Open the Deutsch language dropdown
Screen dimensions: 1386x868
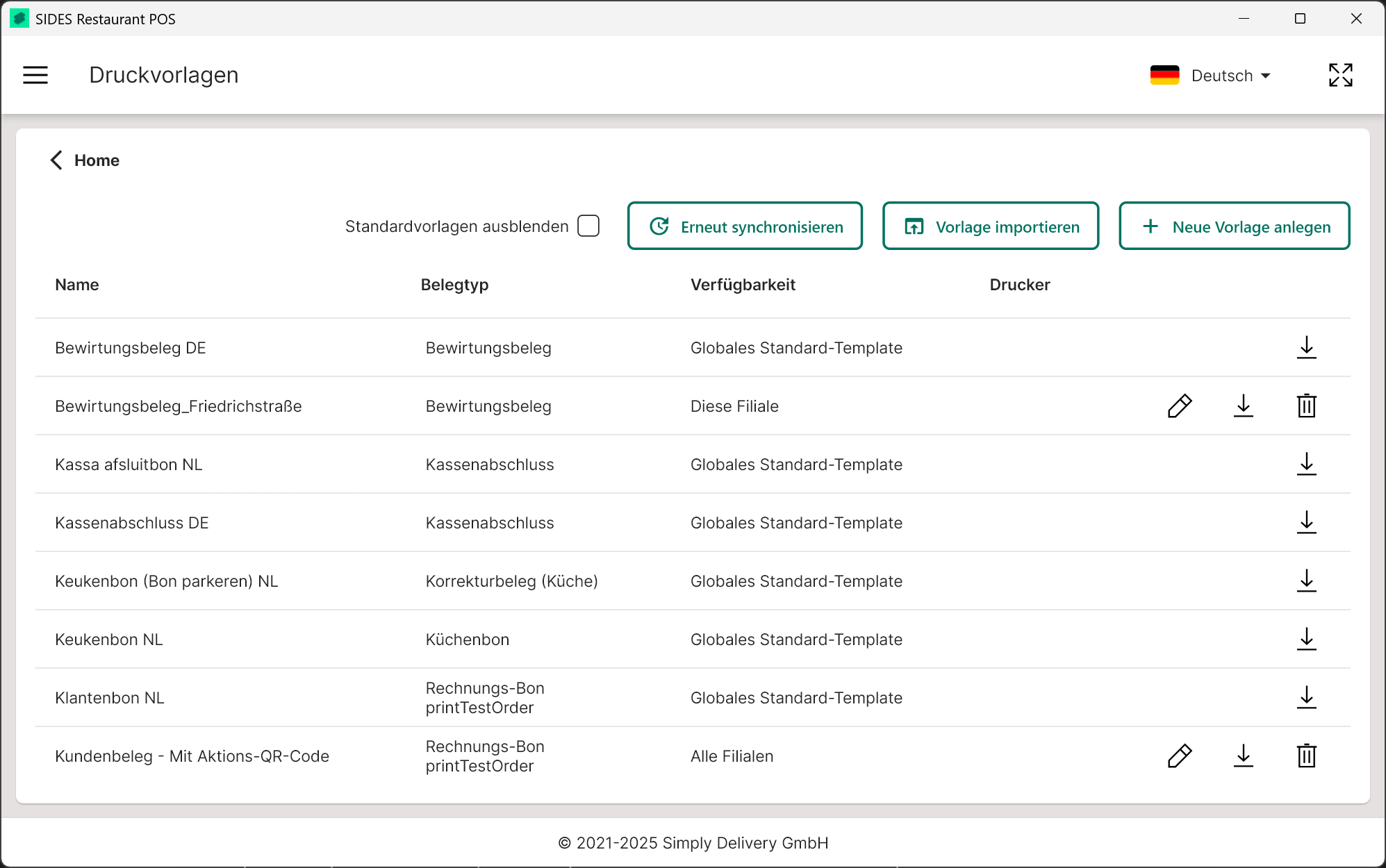[x=1230, y=76]
